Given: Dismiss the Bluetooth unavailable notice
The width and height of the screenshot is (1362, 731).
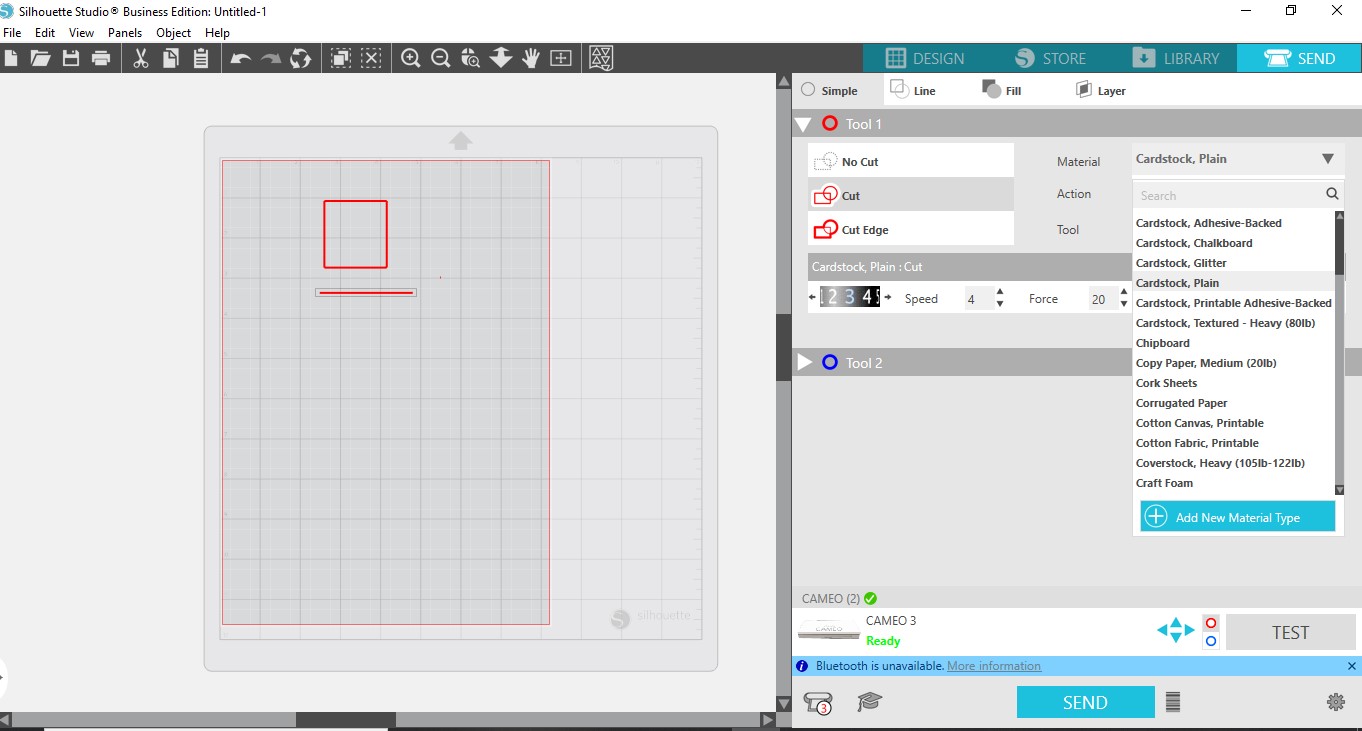Looking at the screenshot, I should point(1352,666).
